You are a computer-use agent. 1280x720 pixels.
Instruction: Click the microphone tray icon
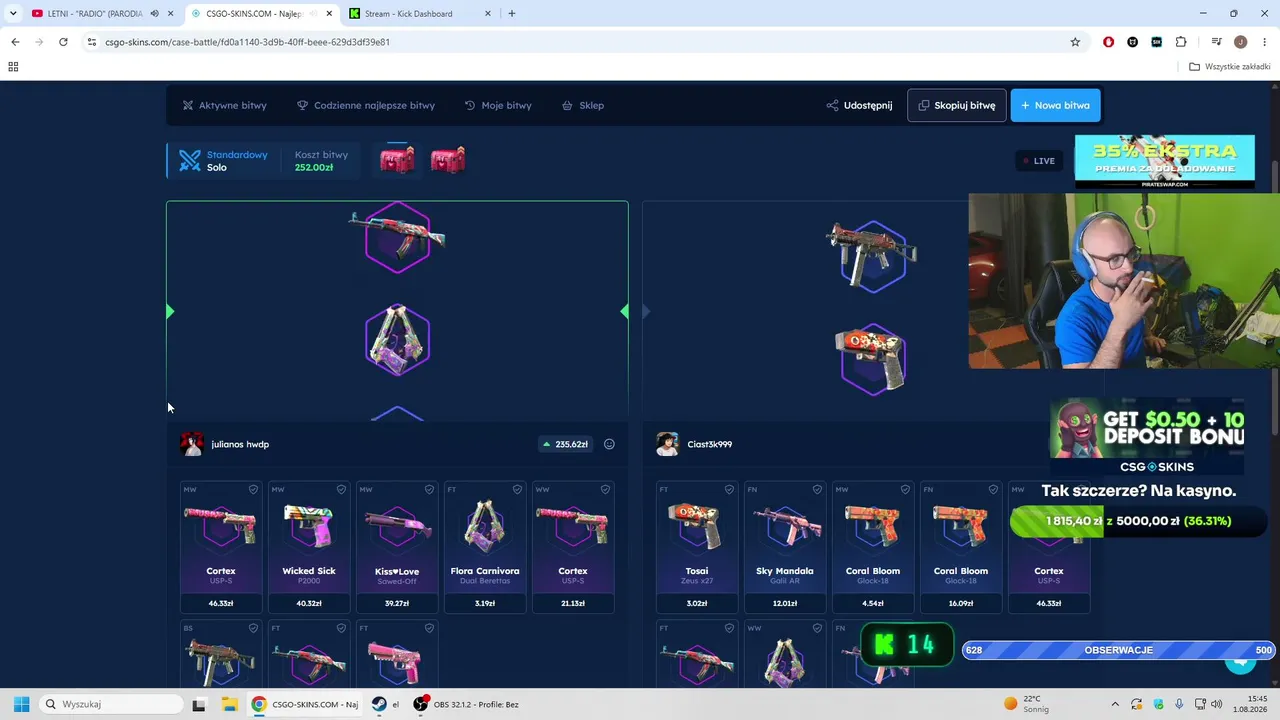click(1180, 704)
